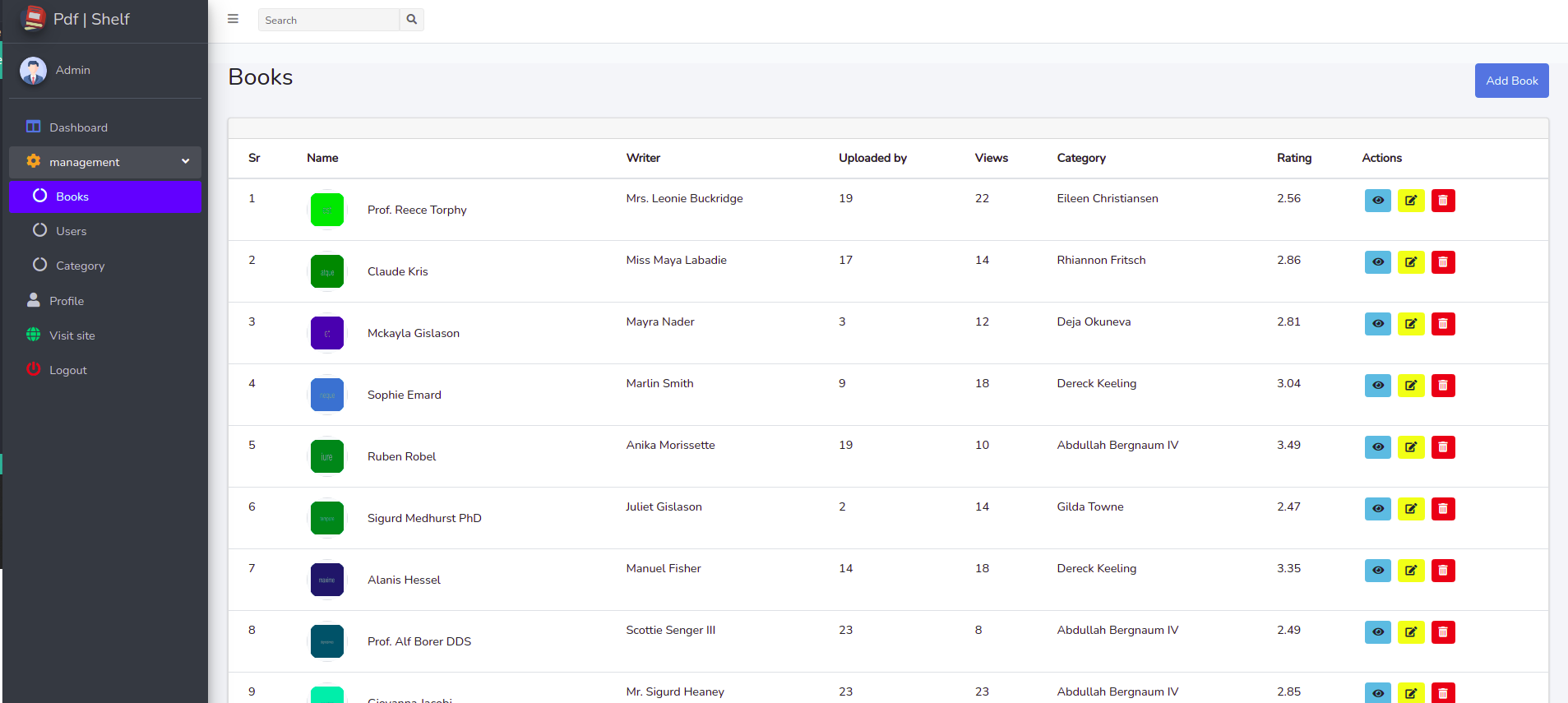Delete the Sigurd Medhurst PhD book
This screenshot has width=1568, height=703.
point(1443,509)
